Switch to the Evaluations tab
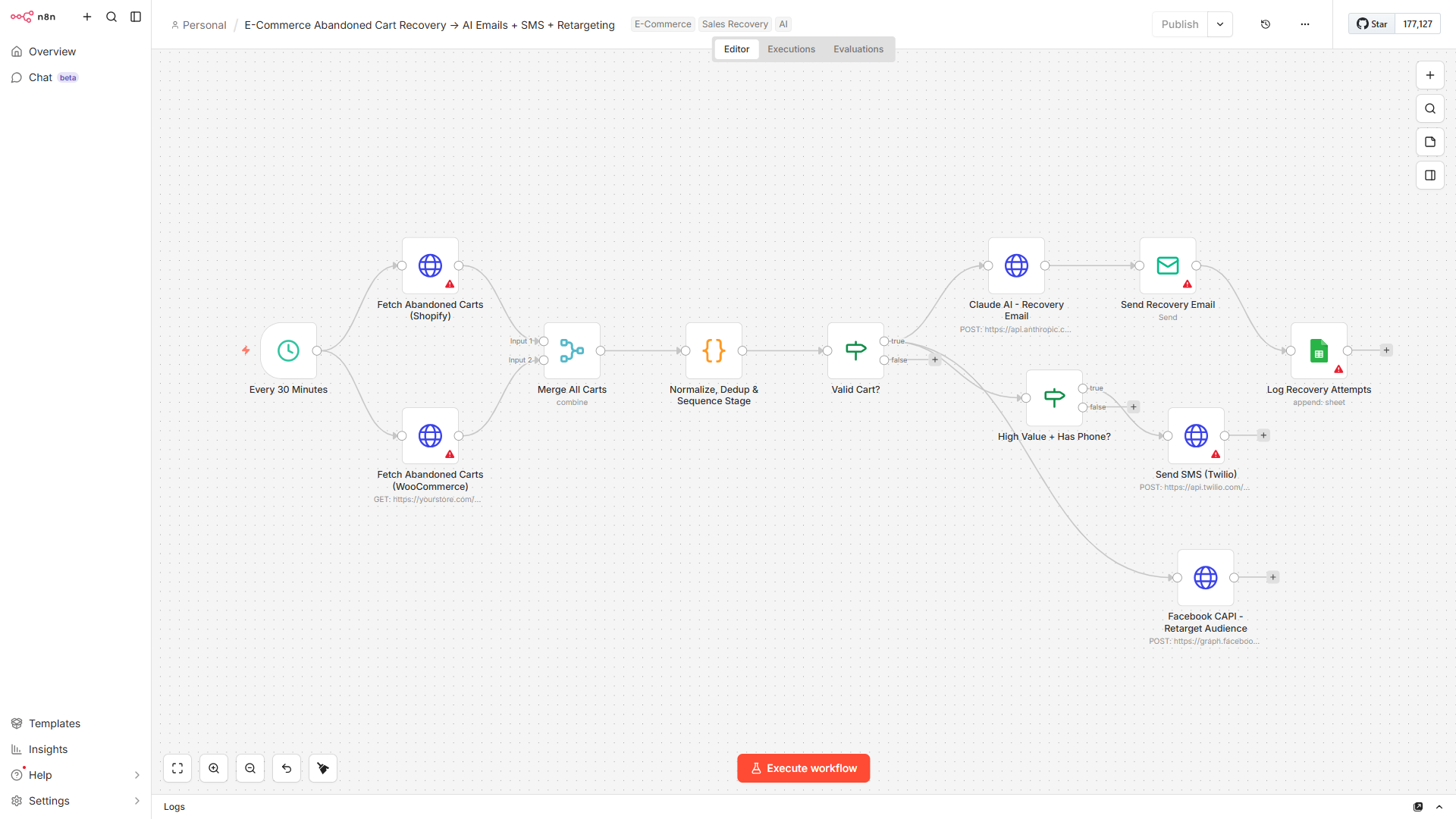1456x819 pixels. (858, 49)
